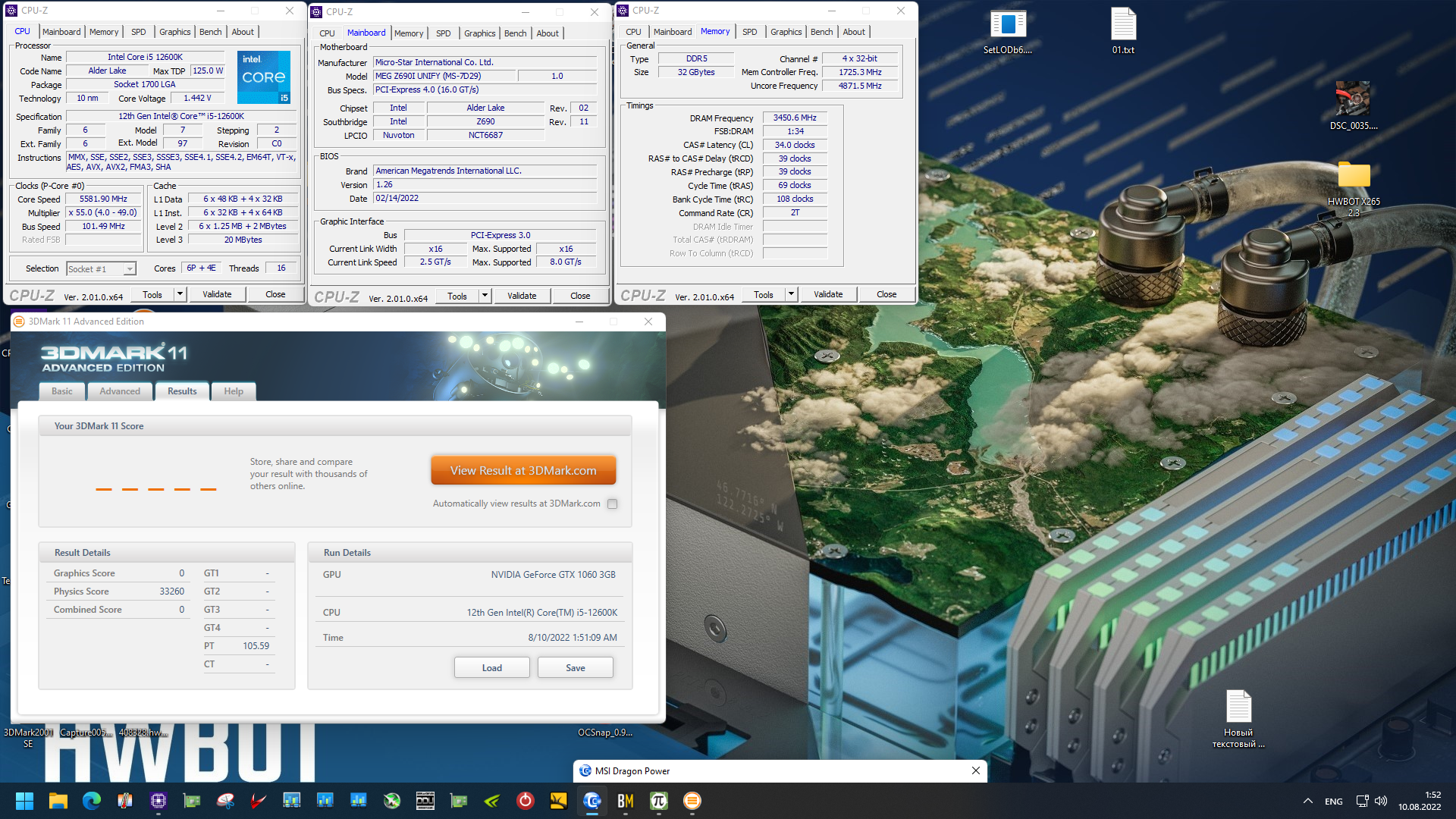Click Save button in Run Details
The width and height of the screenshot is (1456, 819).
[x=575, y=668]
